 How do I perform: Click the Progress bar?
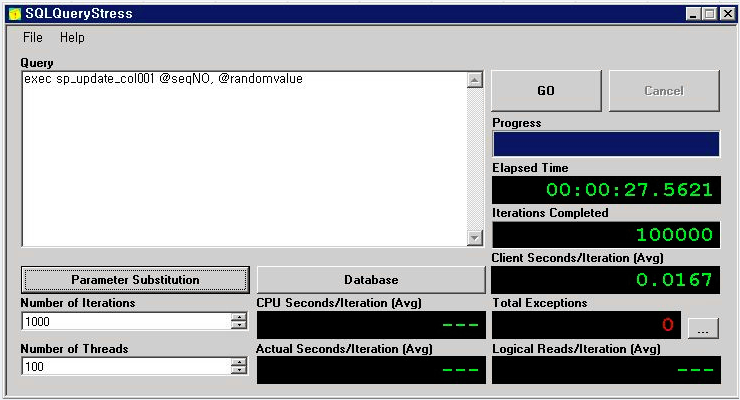606,144
